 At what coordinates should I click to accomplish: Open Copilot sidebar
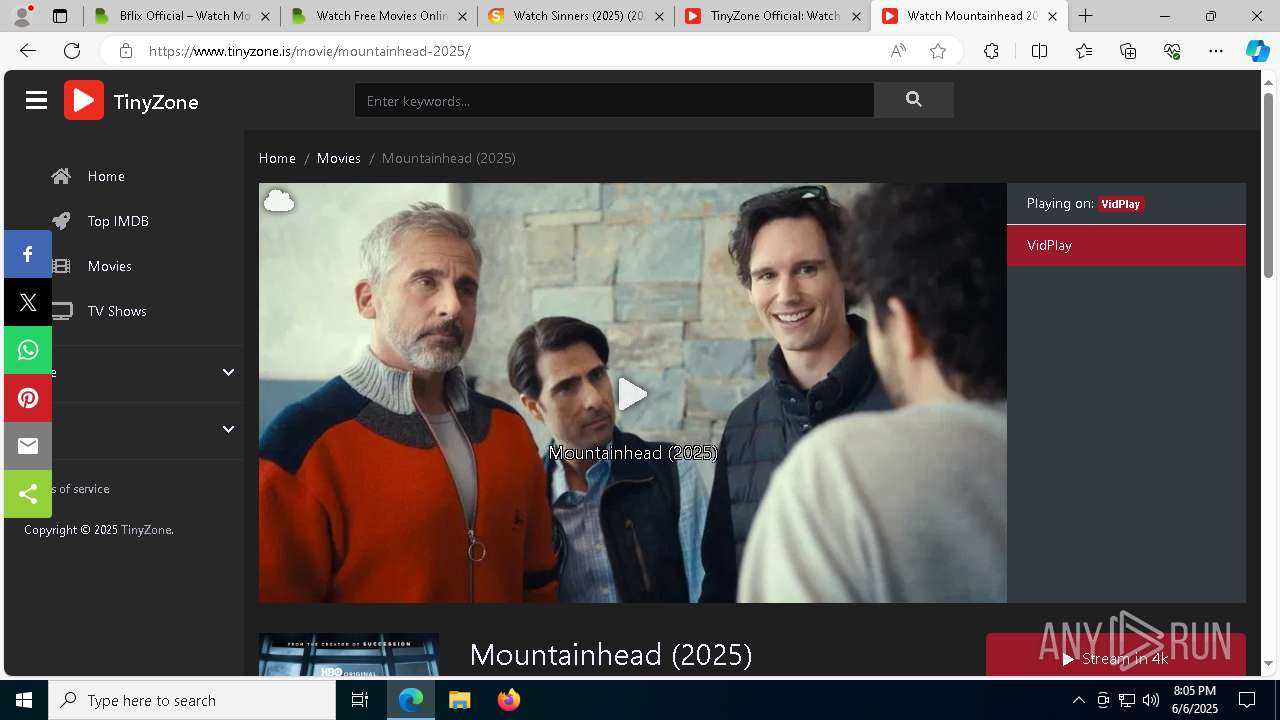point(1257,51)
